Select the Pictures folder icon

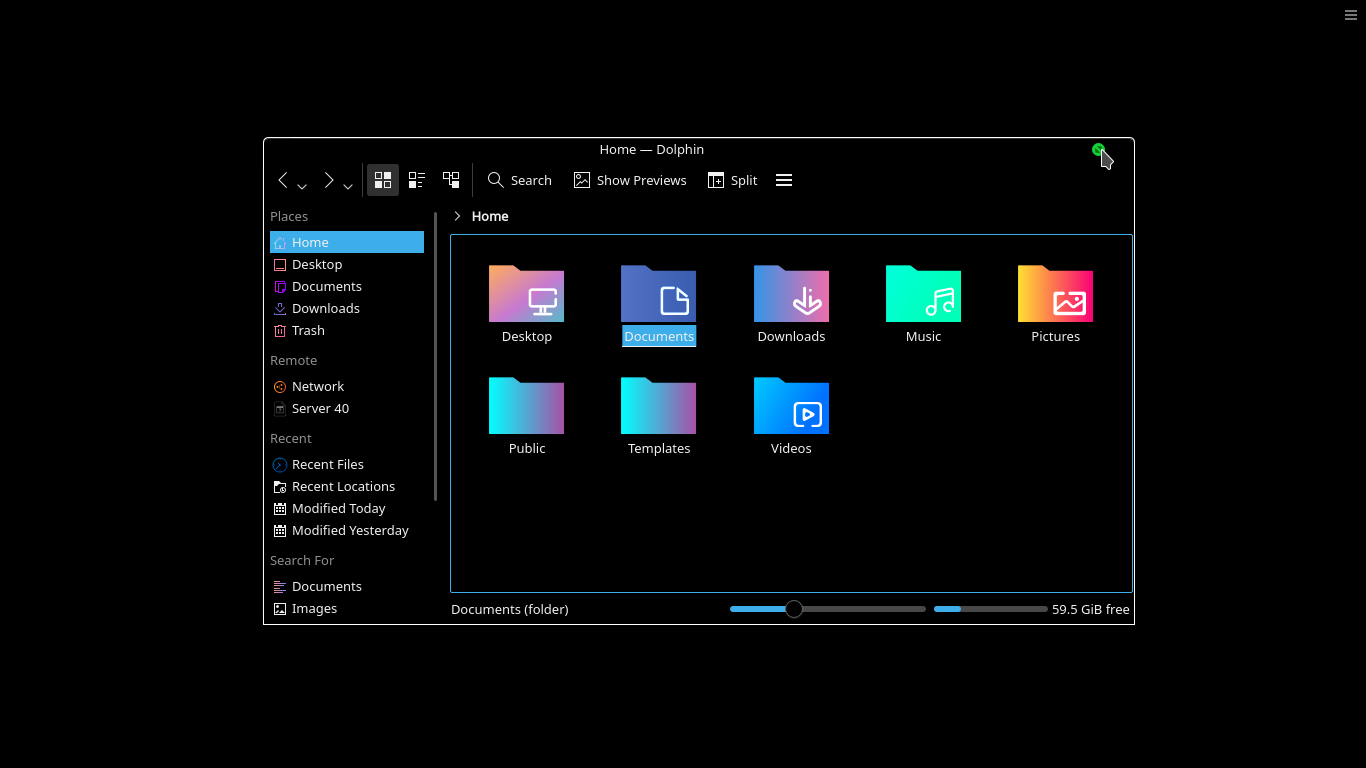pyautogui.click(x=1055, y=293)
